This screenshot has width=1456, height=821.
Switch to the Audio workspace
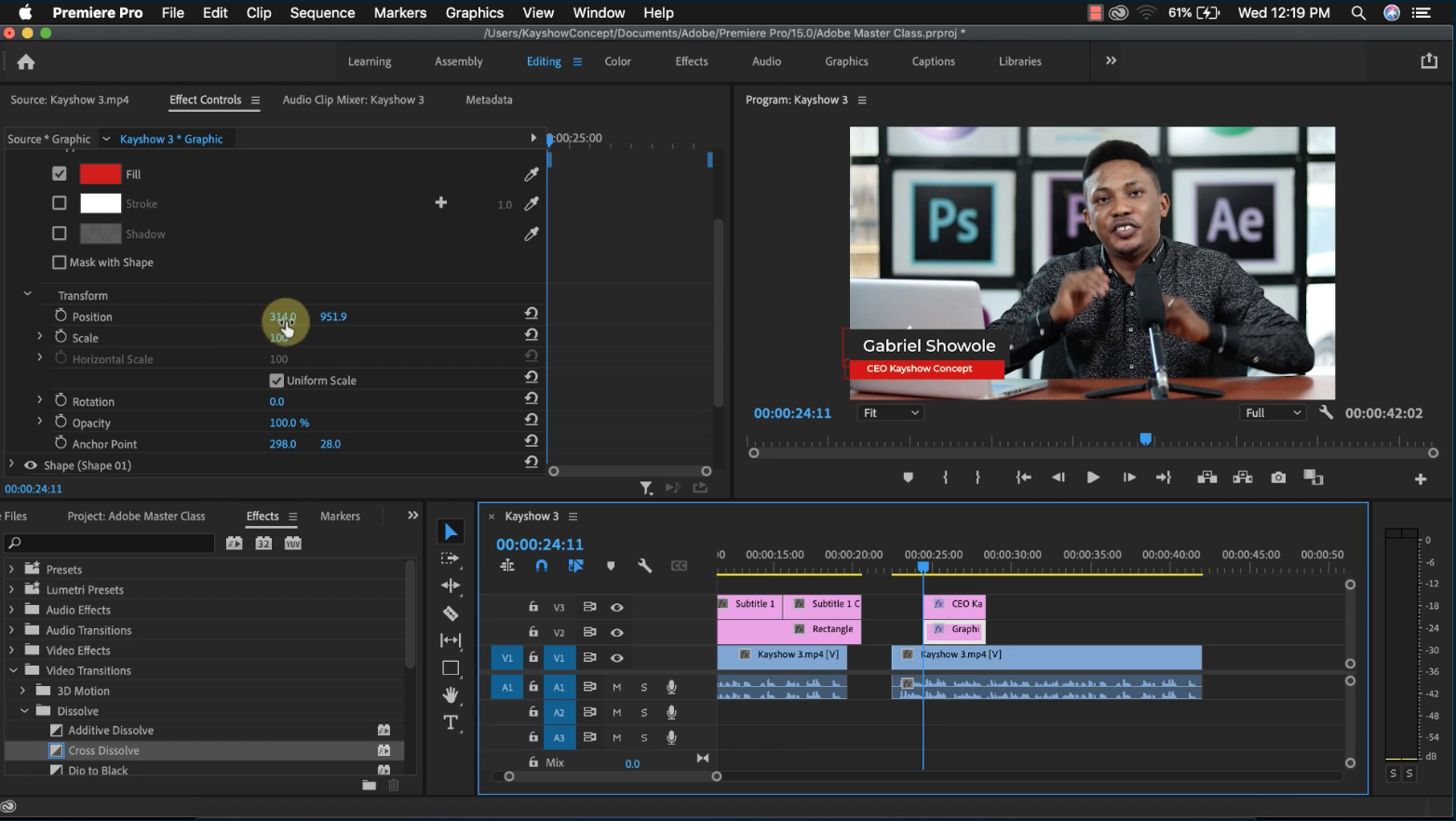(766, 61)
